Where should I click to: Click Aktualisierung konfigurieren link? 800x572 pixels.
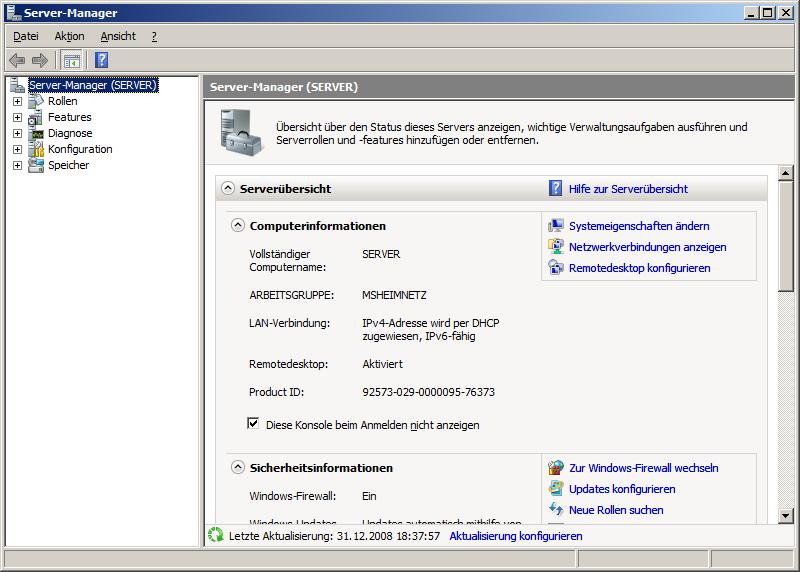pos(515,536)
